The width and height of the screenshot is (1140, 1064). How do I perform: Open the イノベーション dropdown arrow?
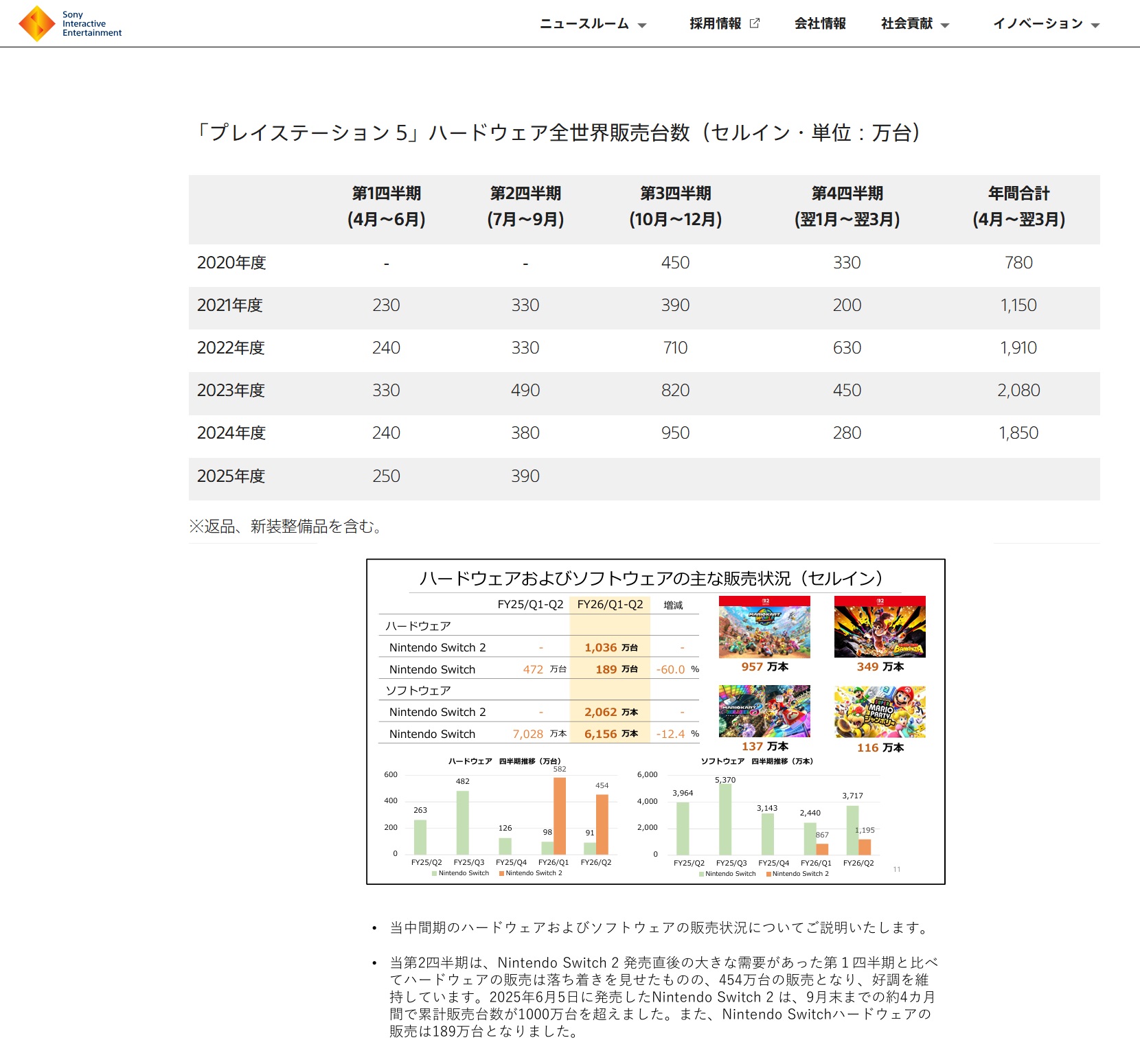pos(1095,25)
